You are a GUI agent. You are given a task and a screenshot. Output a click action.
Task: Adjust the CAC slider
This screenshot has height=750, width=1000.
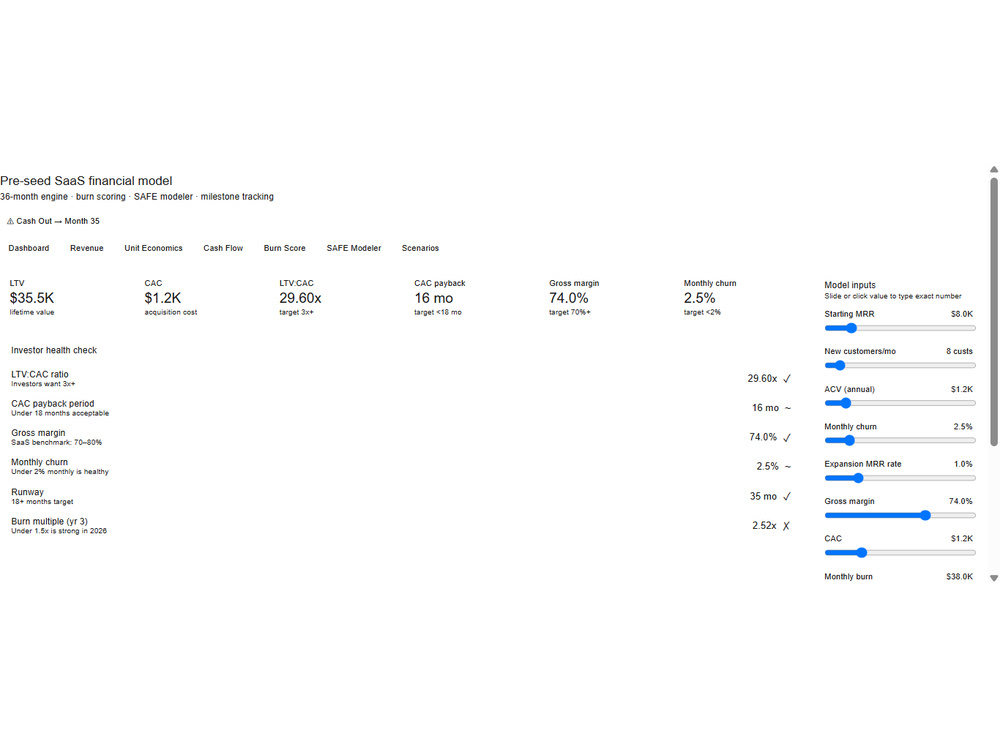(x=900, y=552)
